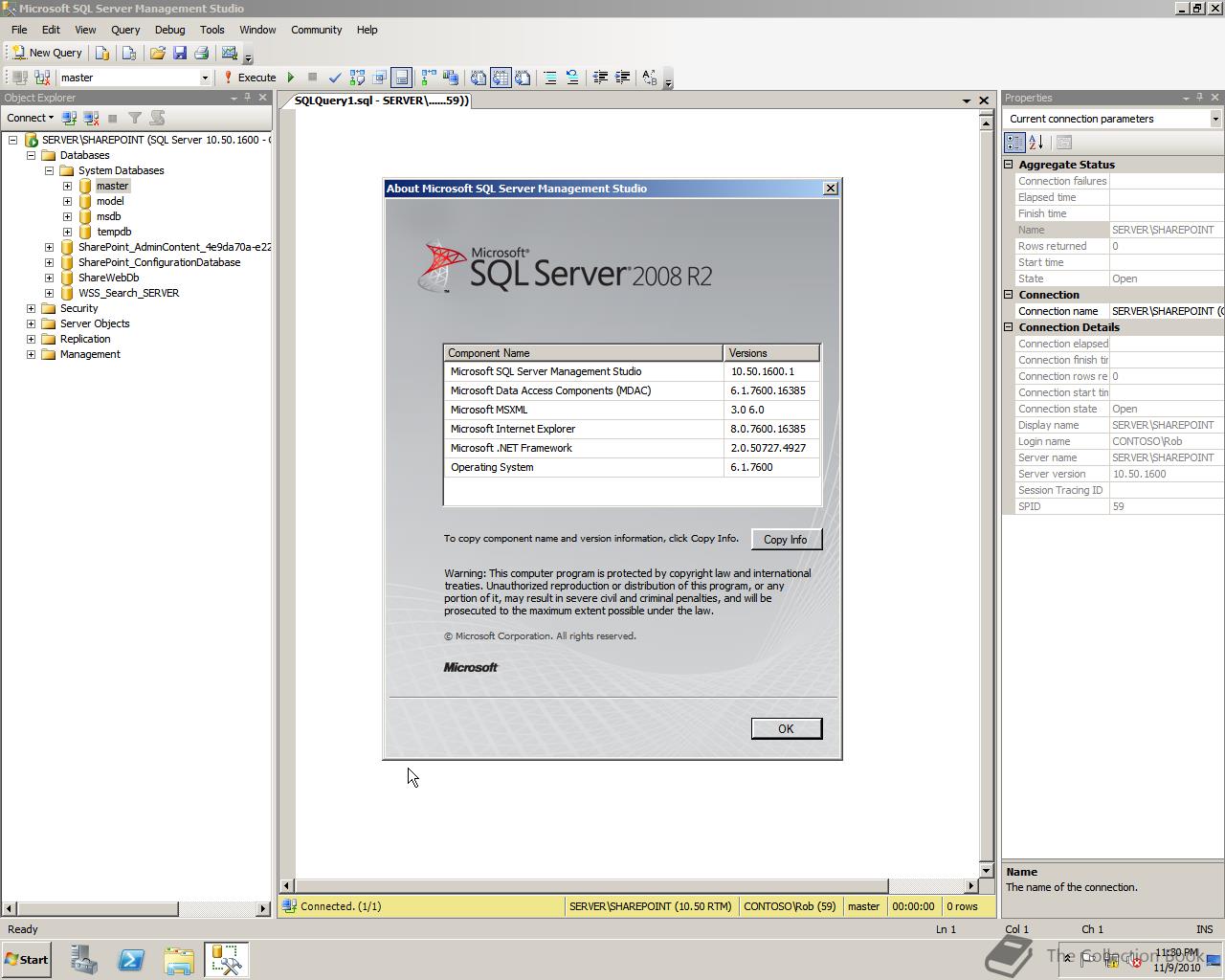Viewport: 1225px width, 980px height.
Task: Click the Increase Indent icon
Action: 622,78
